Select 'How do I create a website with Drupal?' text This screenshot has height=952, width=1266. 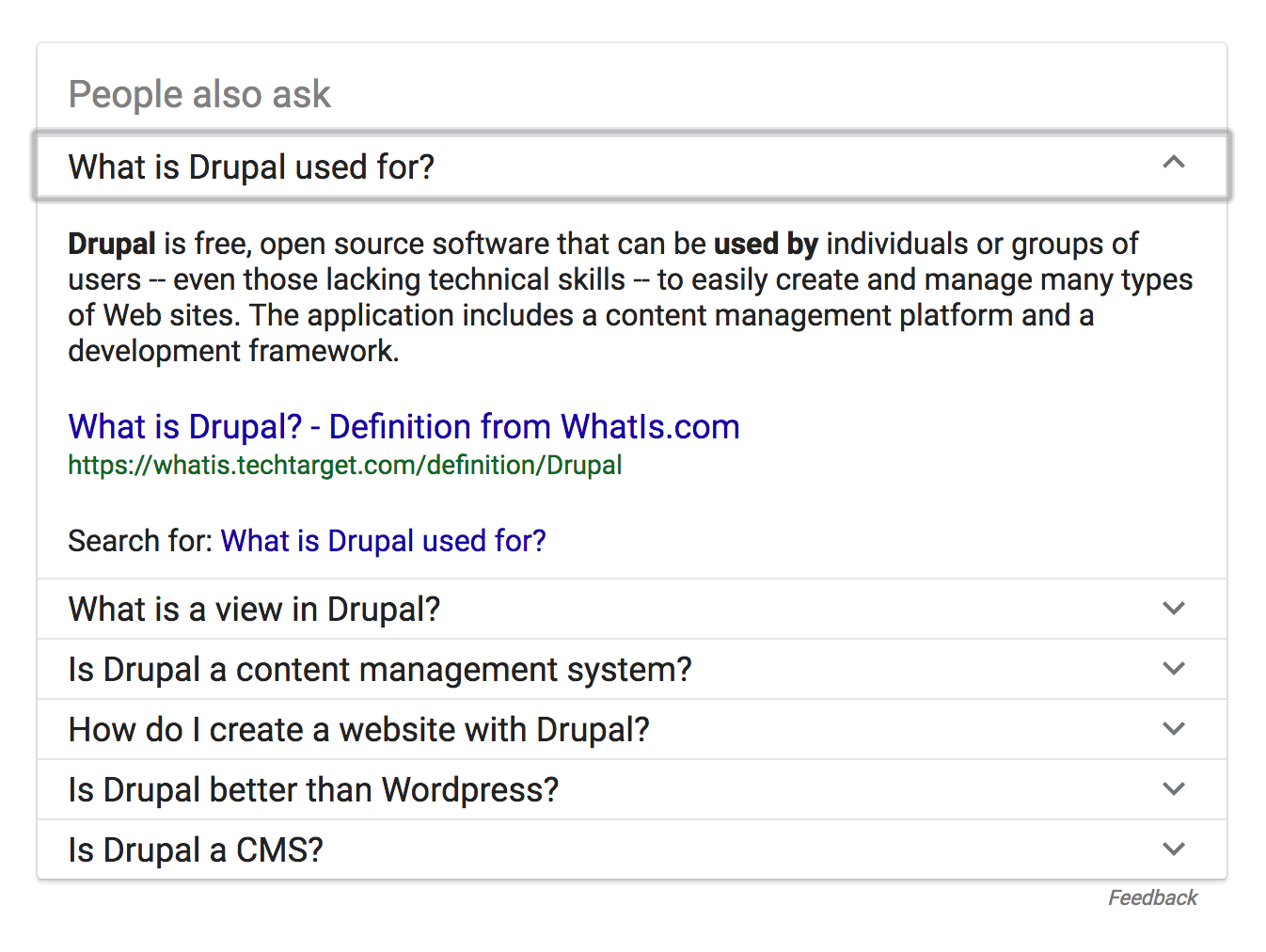pos(359,730)
